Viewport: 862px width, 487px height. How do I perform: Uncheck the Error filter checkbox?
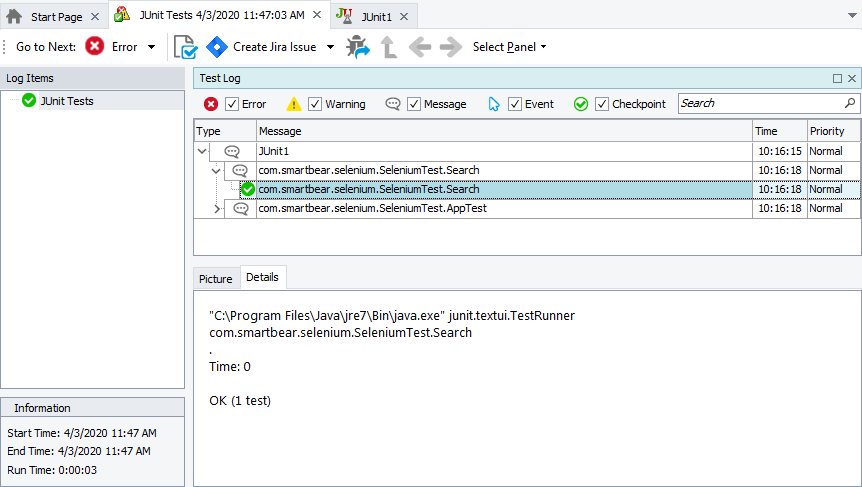click(x=232, y=104)
